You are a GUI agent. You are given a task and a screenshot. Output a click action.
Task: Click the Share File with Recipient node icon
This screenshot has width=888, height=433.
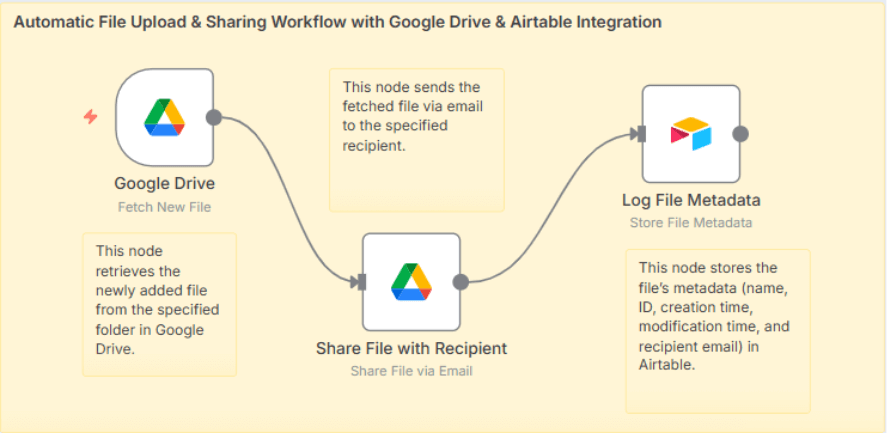(x=411, y=282)
